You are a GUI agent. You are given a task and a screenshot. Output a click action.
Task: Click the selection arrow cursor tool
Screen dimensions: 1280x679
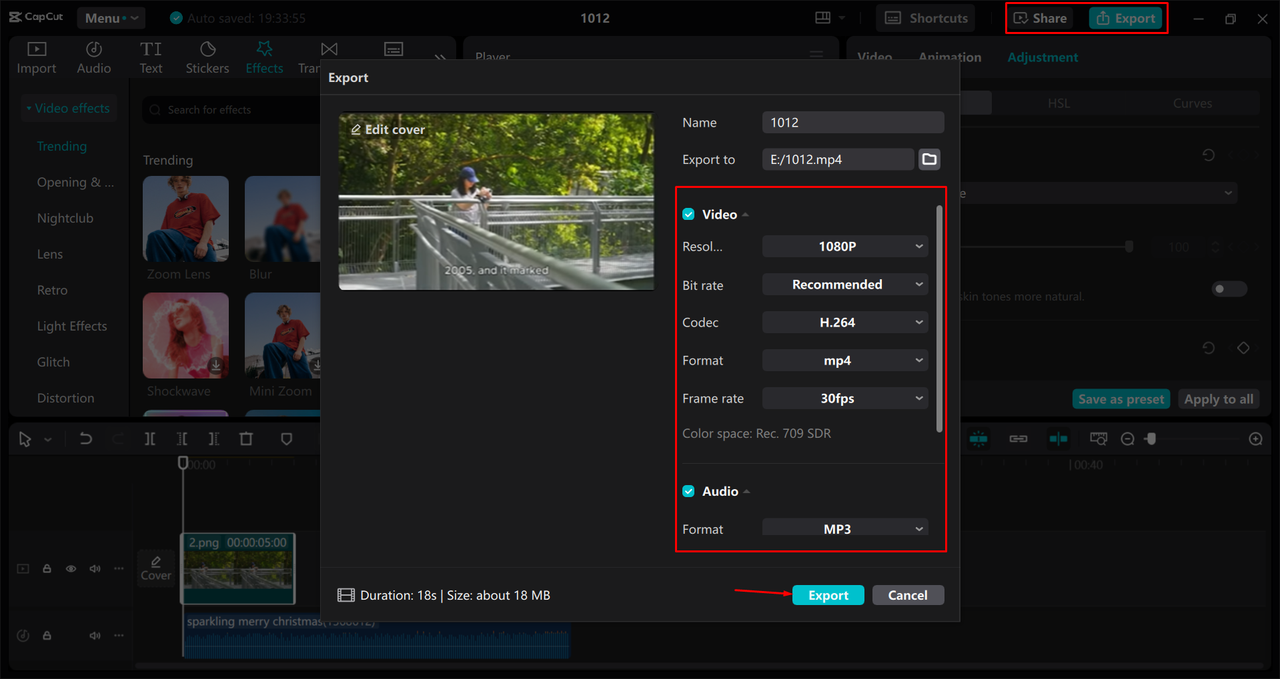click(25, 439)
